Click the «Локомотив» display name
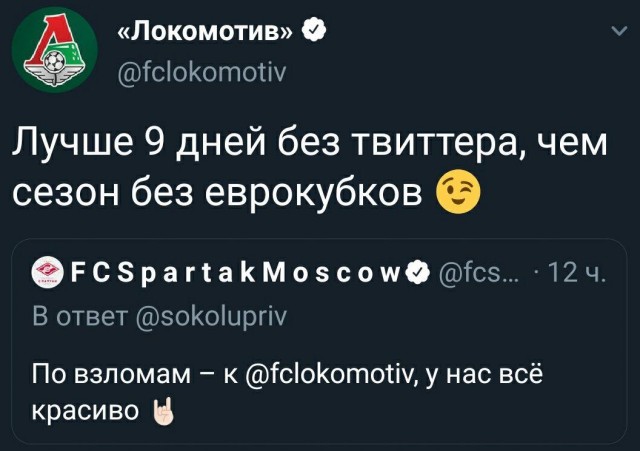Image resolution: width=640 pixels, height=451 pixels. point(206,31)
